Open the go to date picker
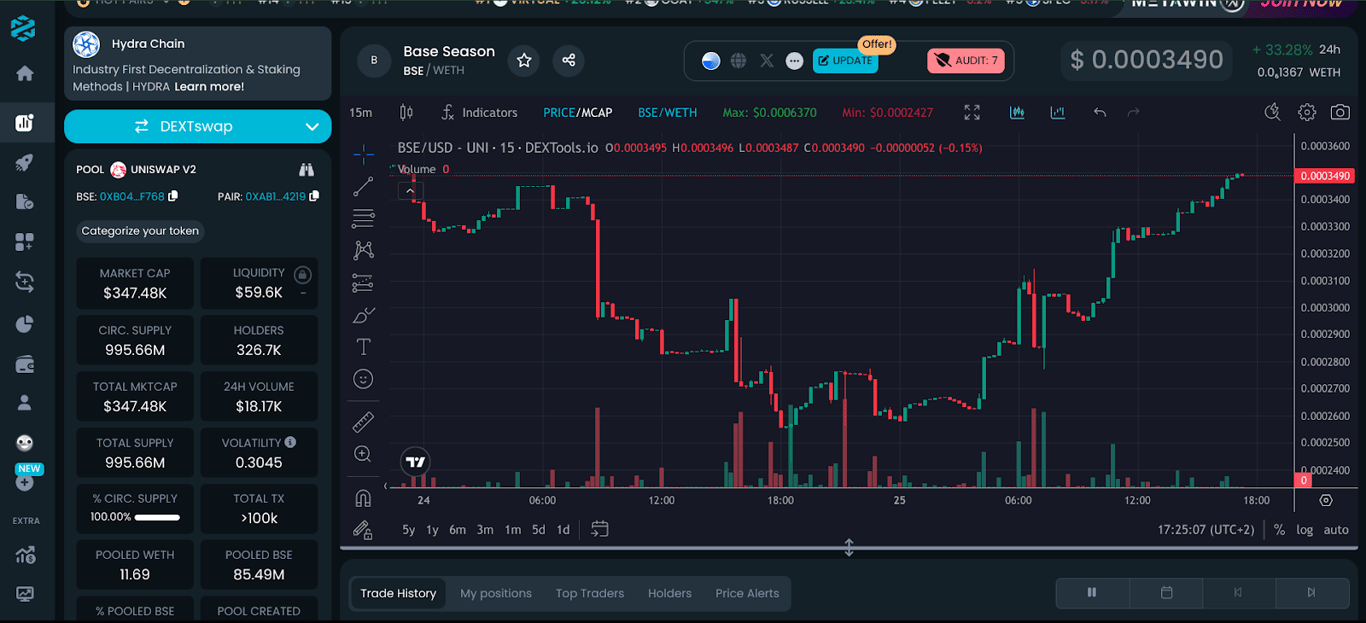The image size is (1366, 623). [x=600, y=529]
